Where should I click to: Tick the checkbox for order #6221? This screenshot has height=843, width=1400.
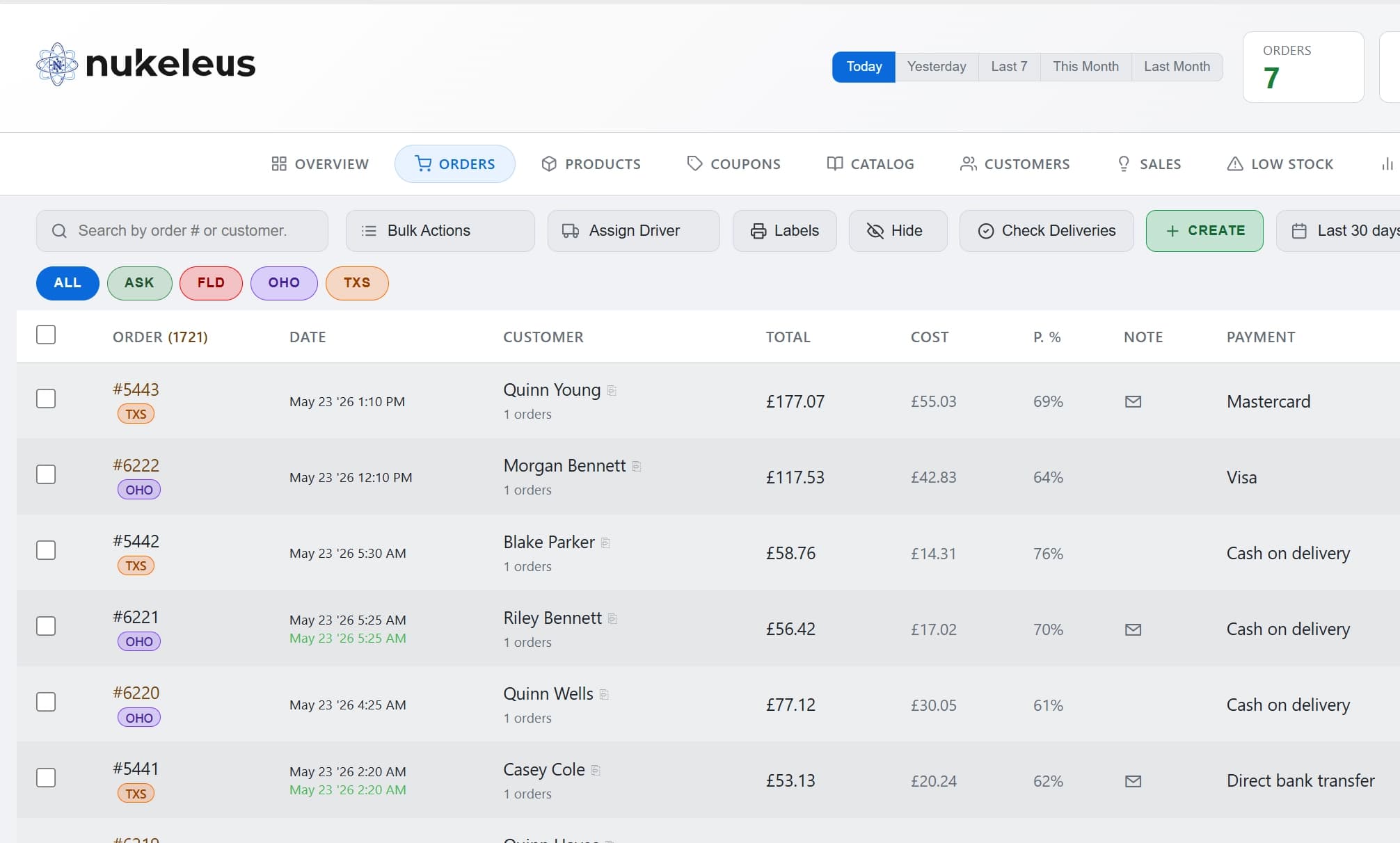coord(46,626)
